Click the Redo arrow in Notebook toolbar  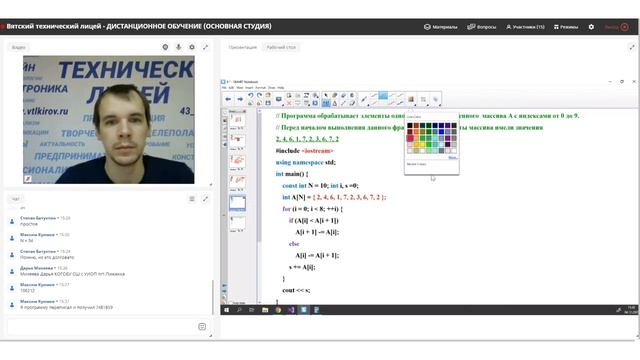(259, 96)
